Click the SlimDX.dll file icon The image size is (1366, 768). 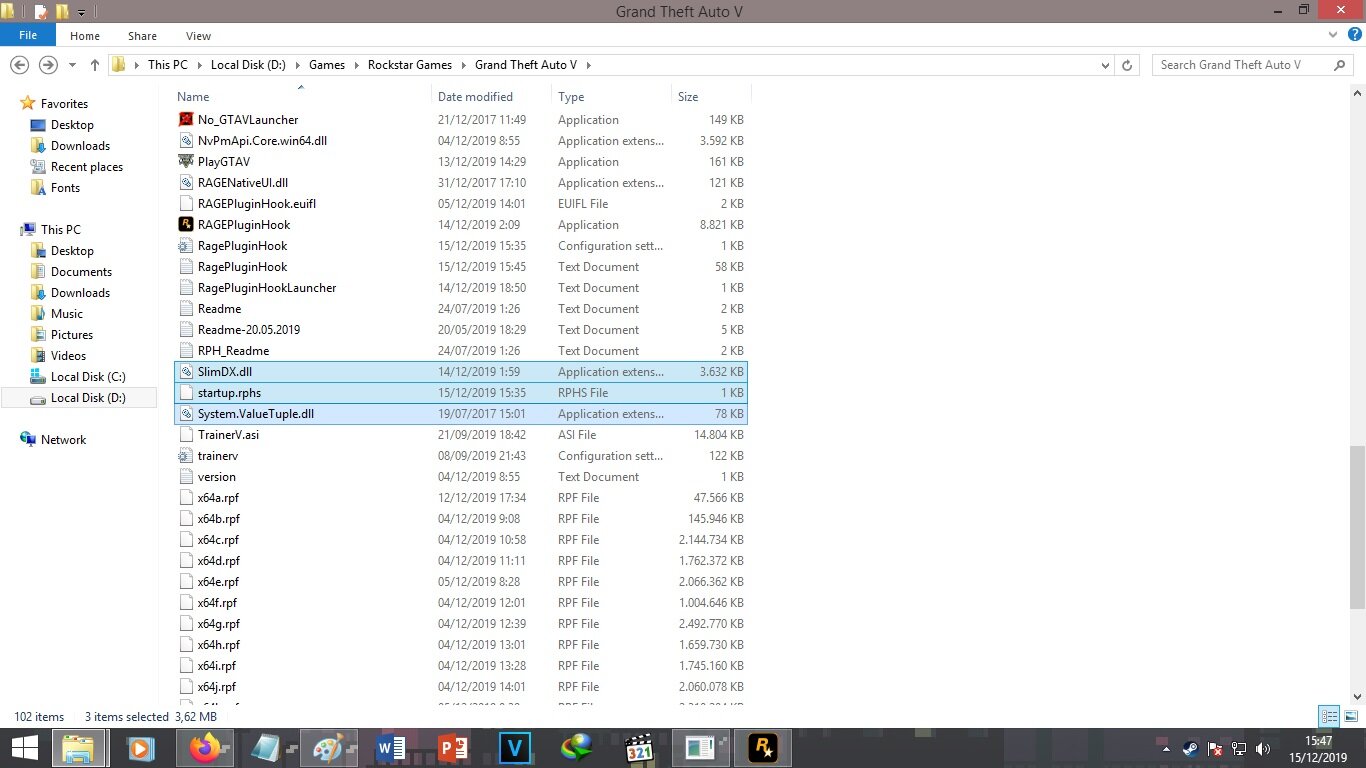pos(185,372)
